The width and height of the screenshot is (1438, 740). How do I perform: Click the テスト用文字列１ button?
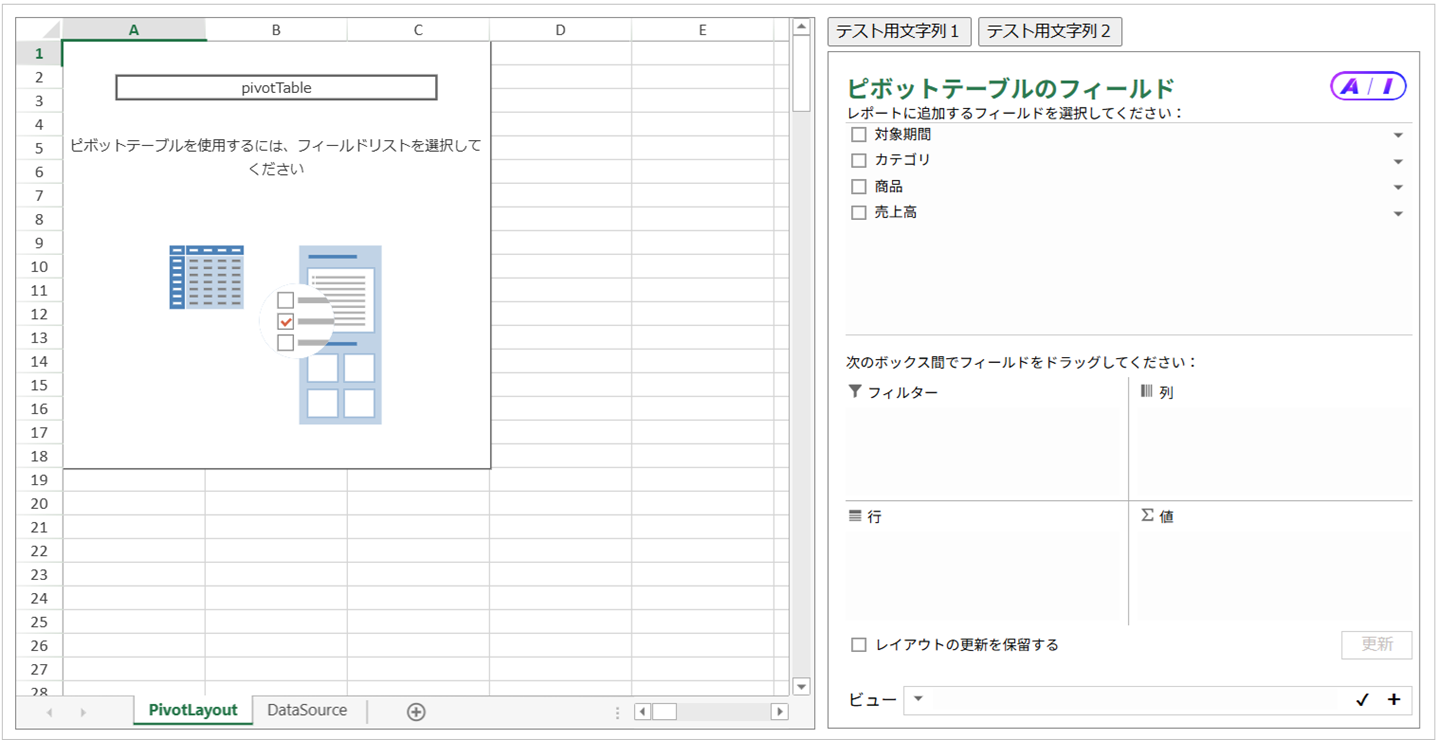tap(899, 31)
